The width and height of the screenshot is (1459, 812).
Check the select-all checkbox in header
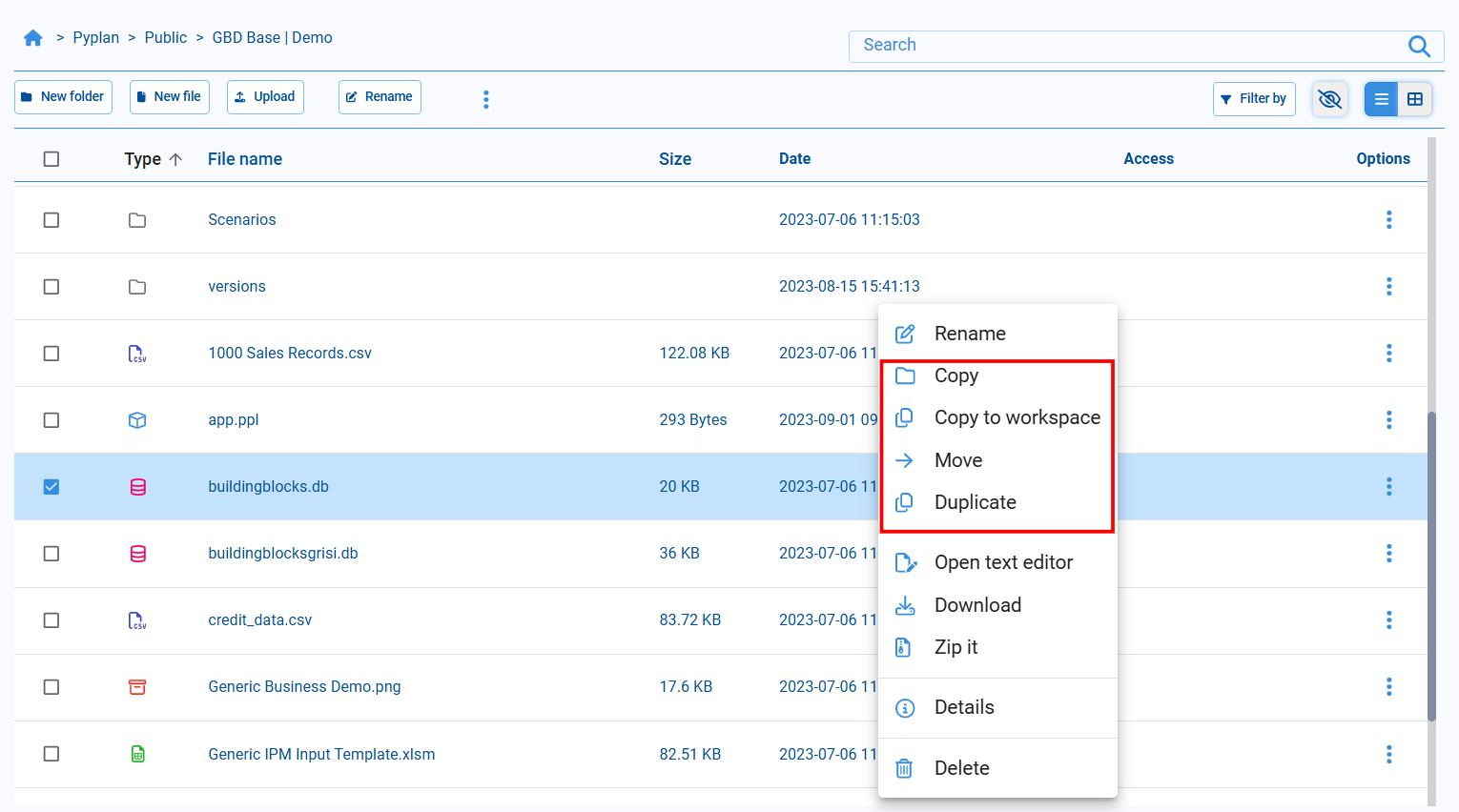pos(51,159)
